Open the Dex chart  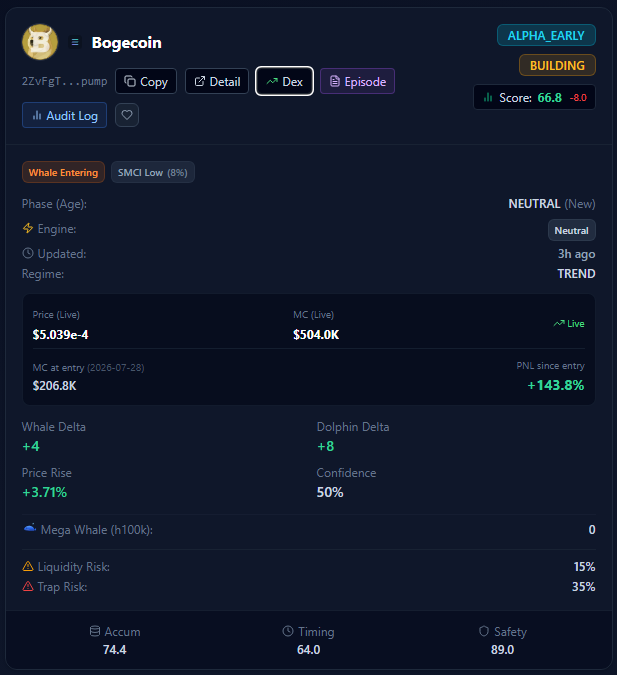[285, 81]
